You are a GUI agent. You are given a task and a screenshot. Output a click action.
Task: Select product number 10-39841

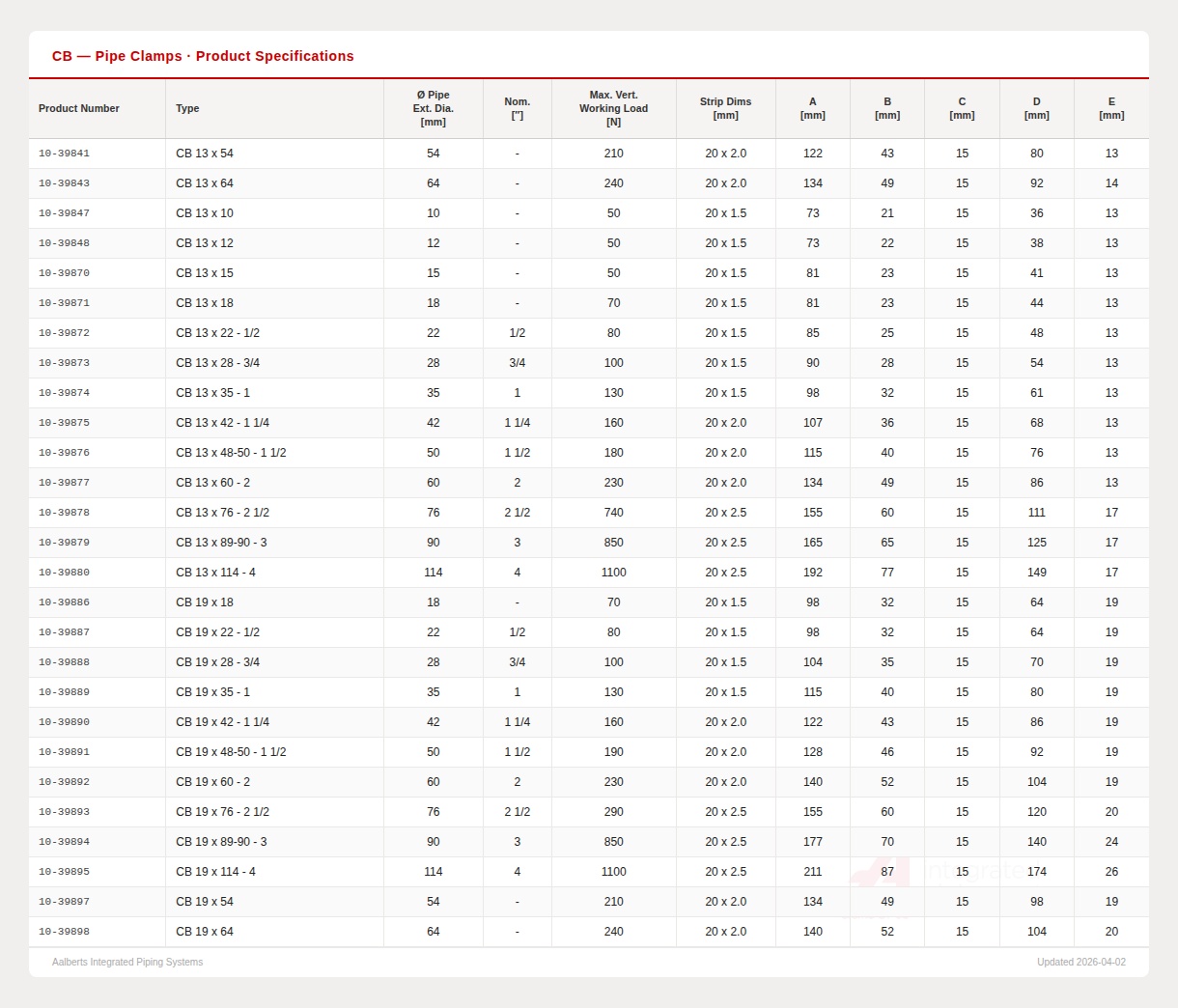coord(64,154)
